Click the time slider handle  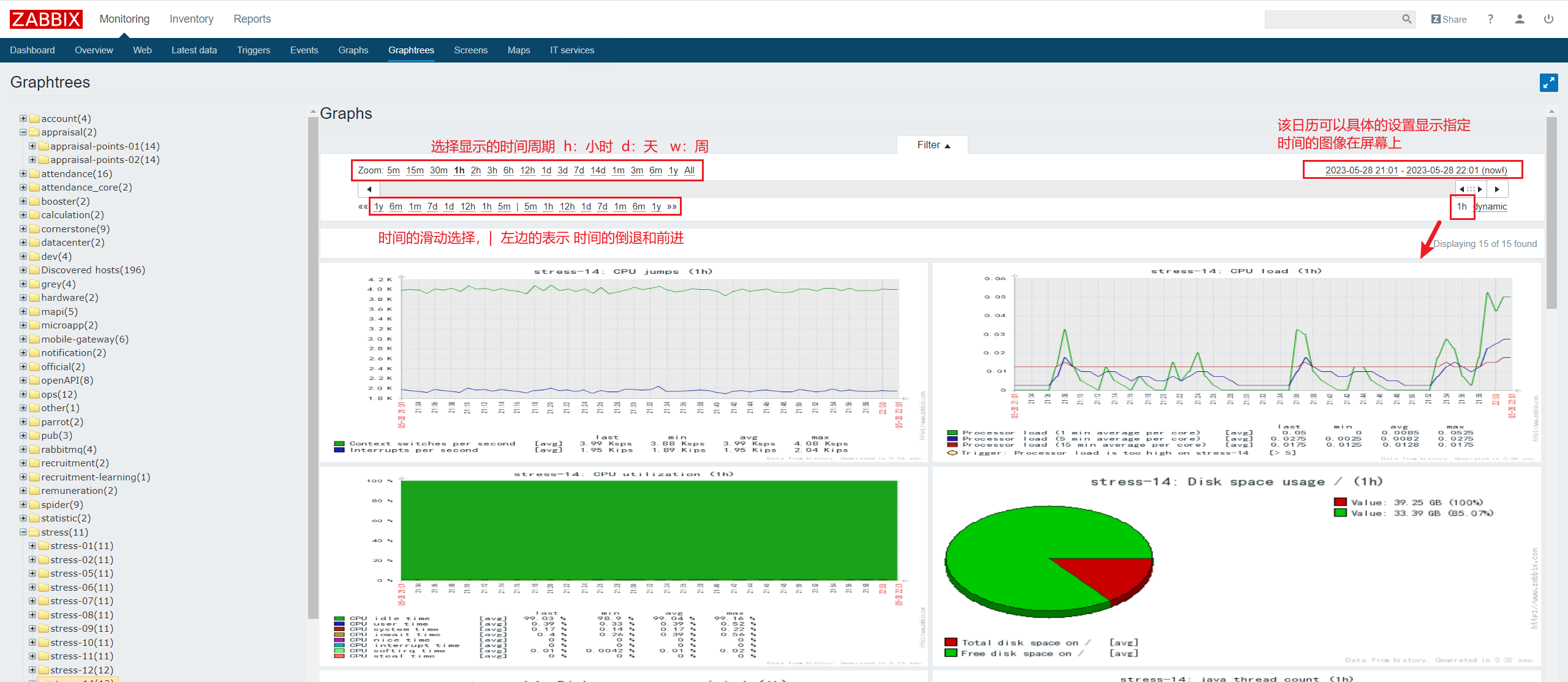(x=1471, y=189)
